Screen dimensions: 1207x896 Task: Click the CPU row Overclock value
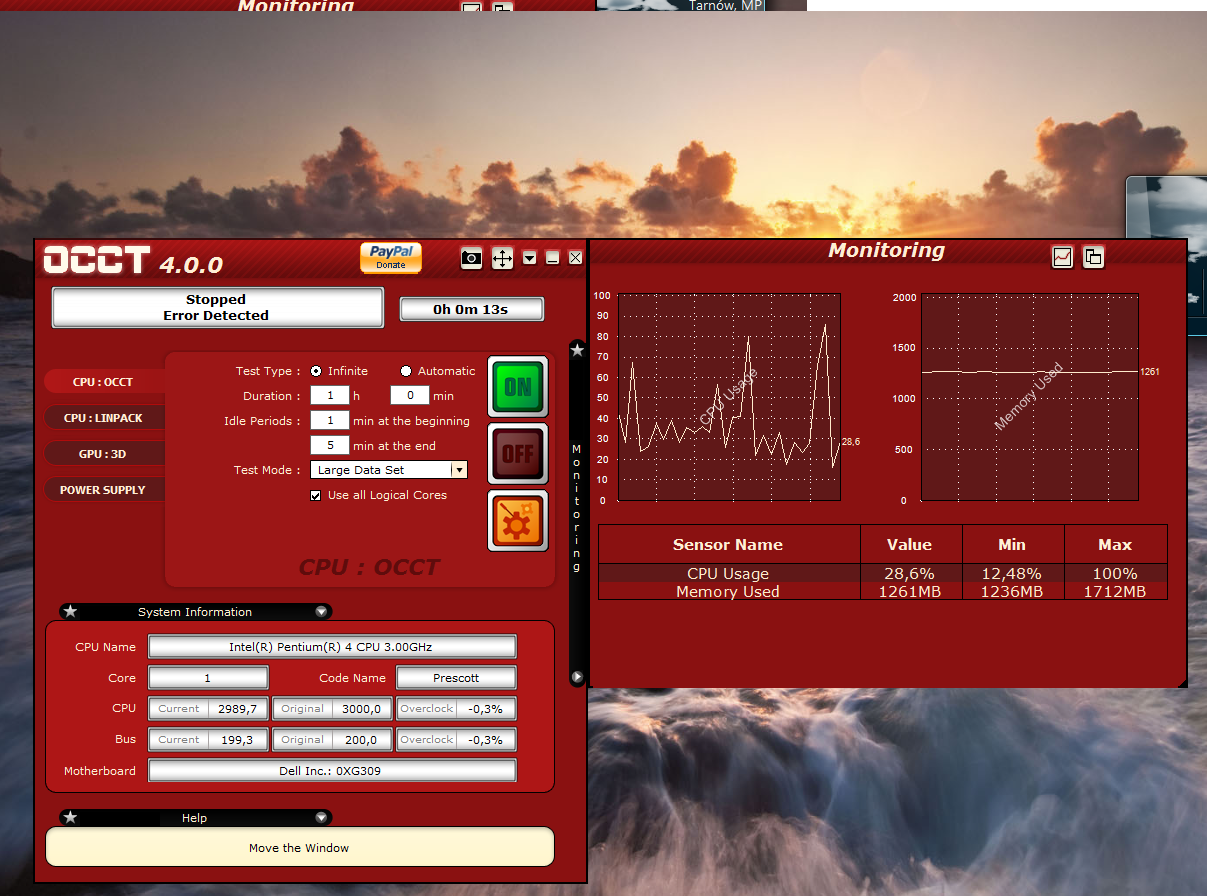tap(487, 709)
